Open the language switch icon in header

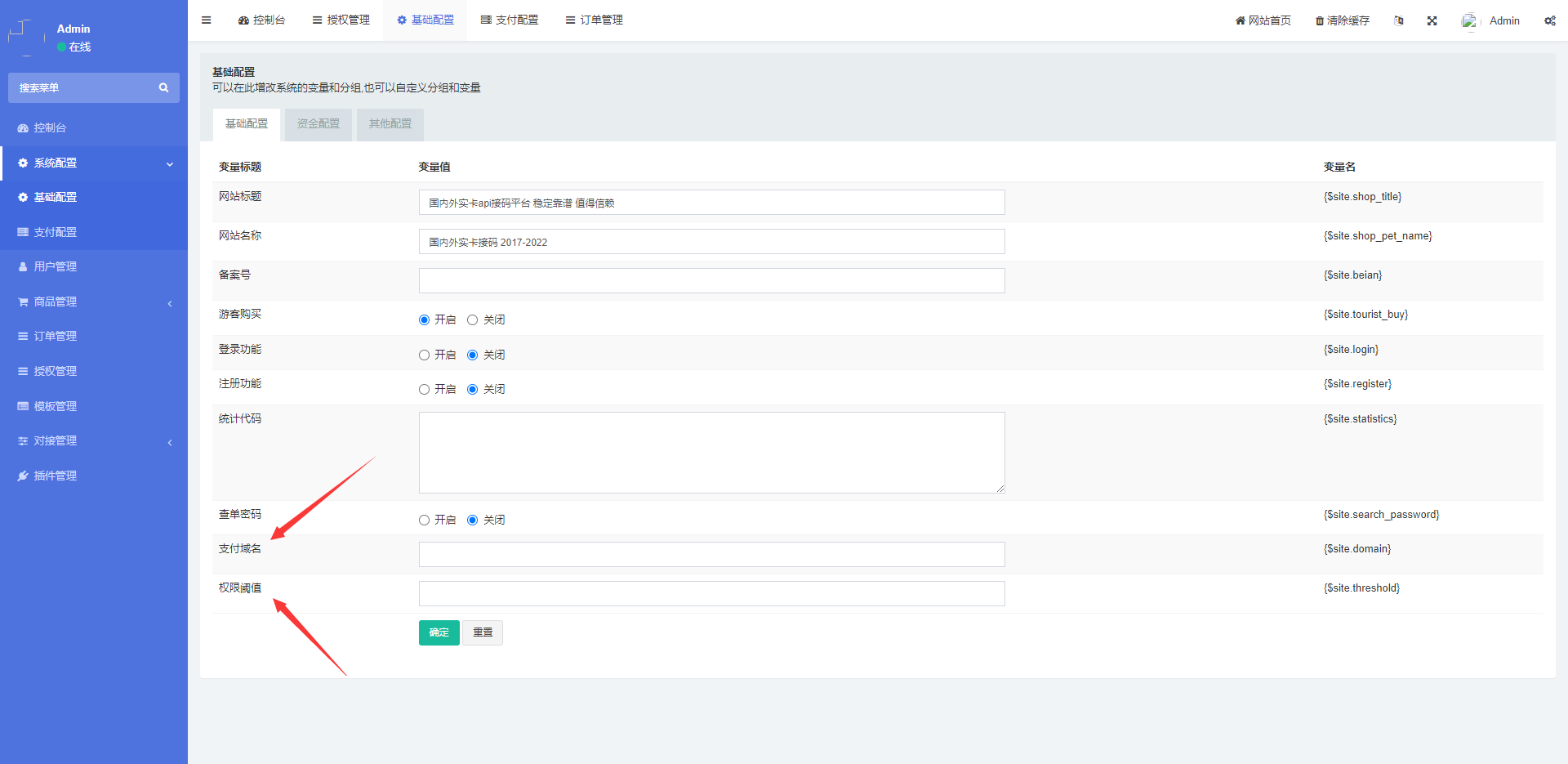pyautogui.click(x=1399, y=20)
